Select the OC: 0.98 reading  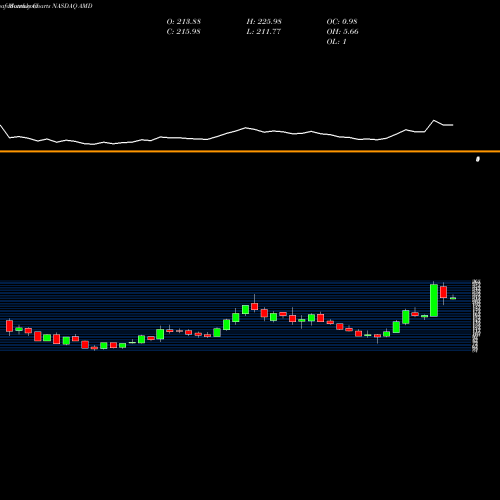click(342, 21)
